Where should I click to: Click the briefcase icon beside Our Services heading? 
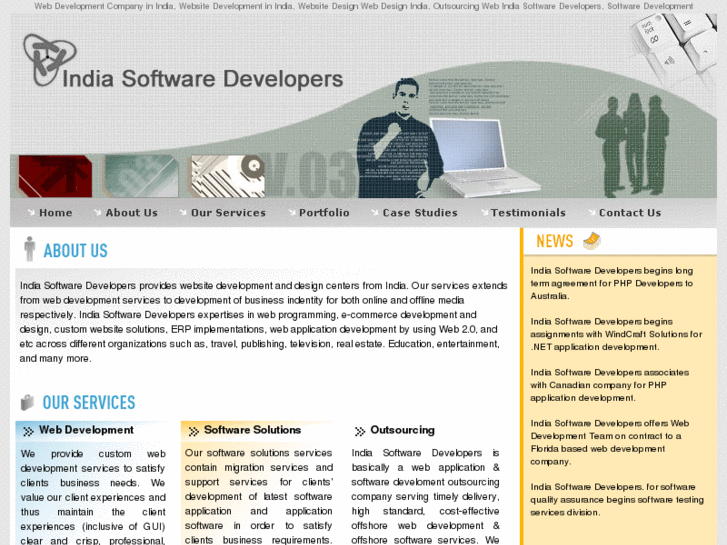(27, 402)
